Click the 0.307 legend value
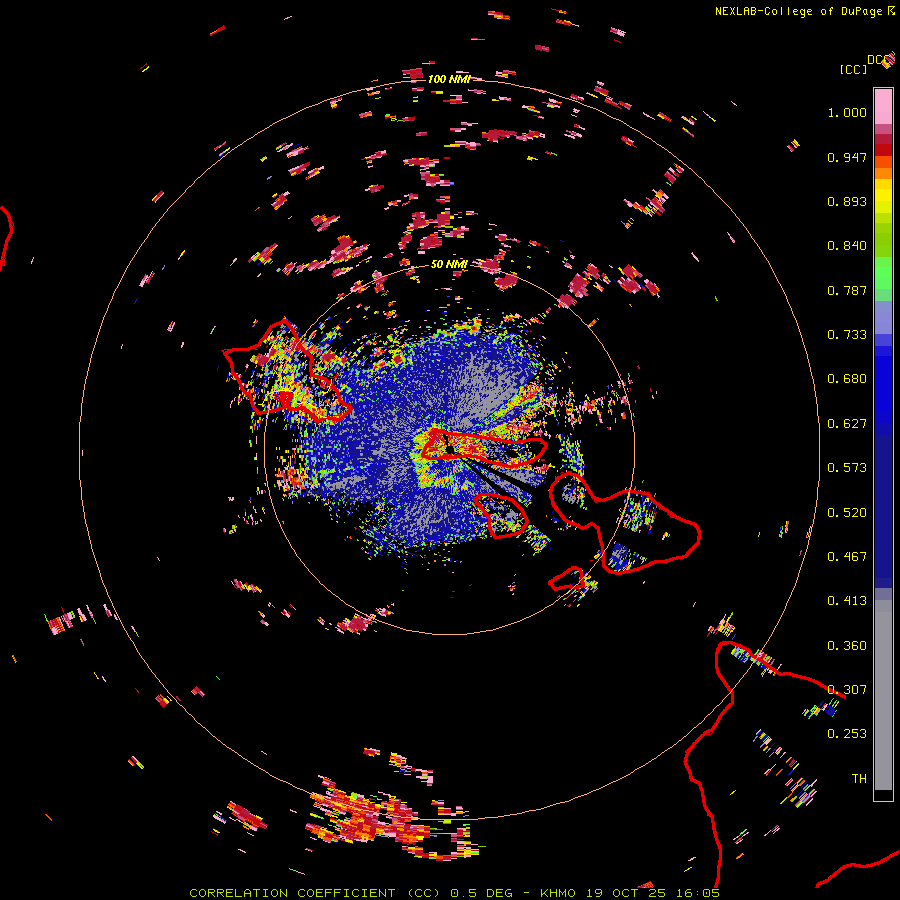 [847, 690]
